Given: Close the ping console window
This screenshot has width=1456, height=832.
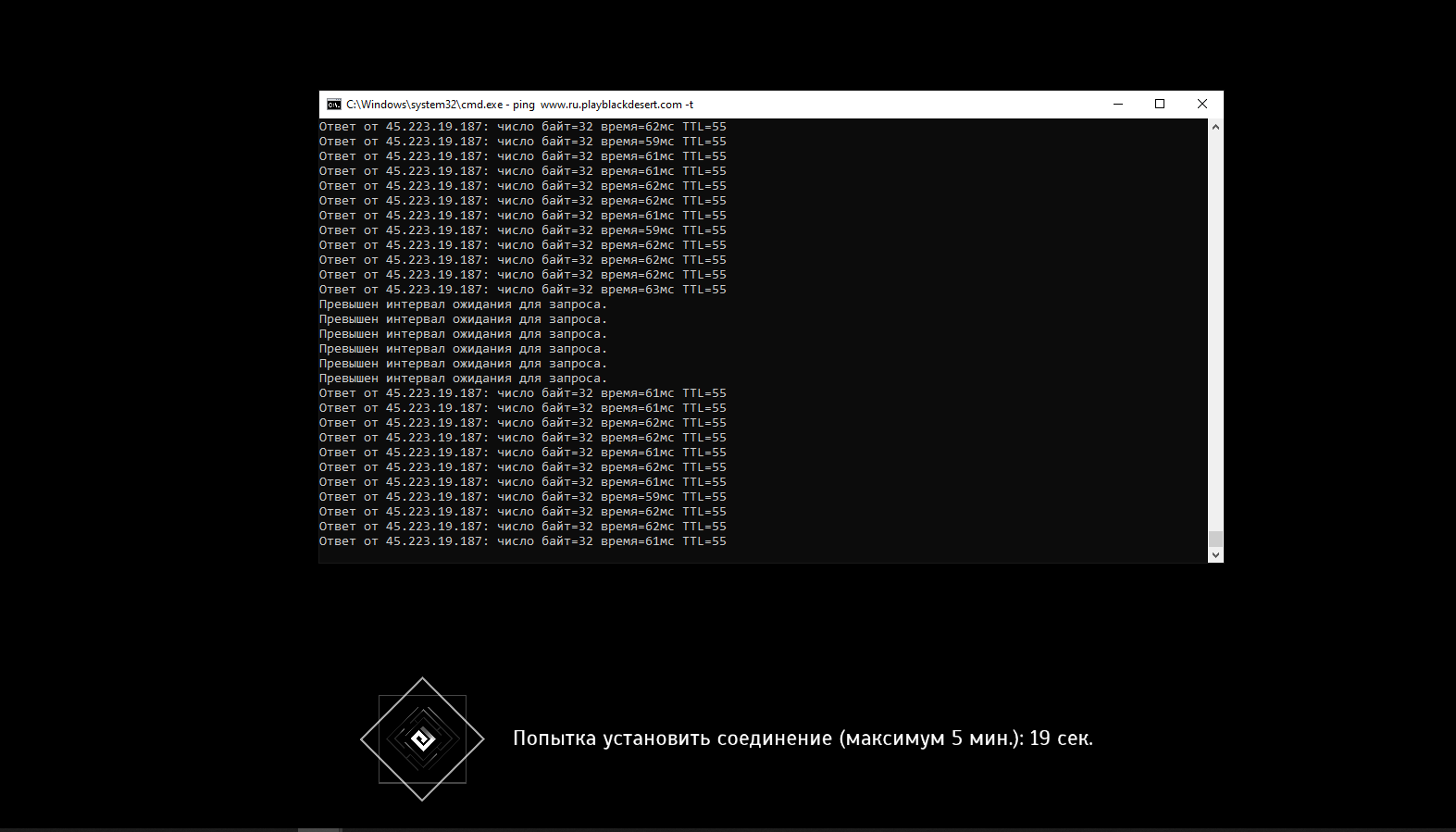Looking at the screenshot, I should point(1201,105).
